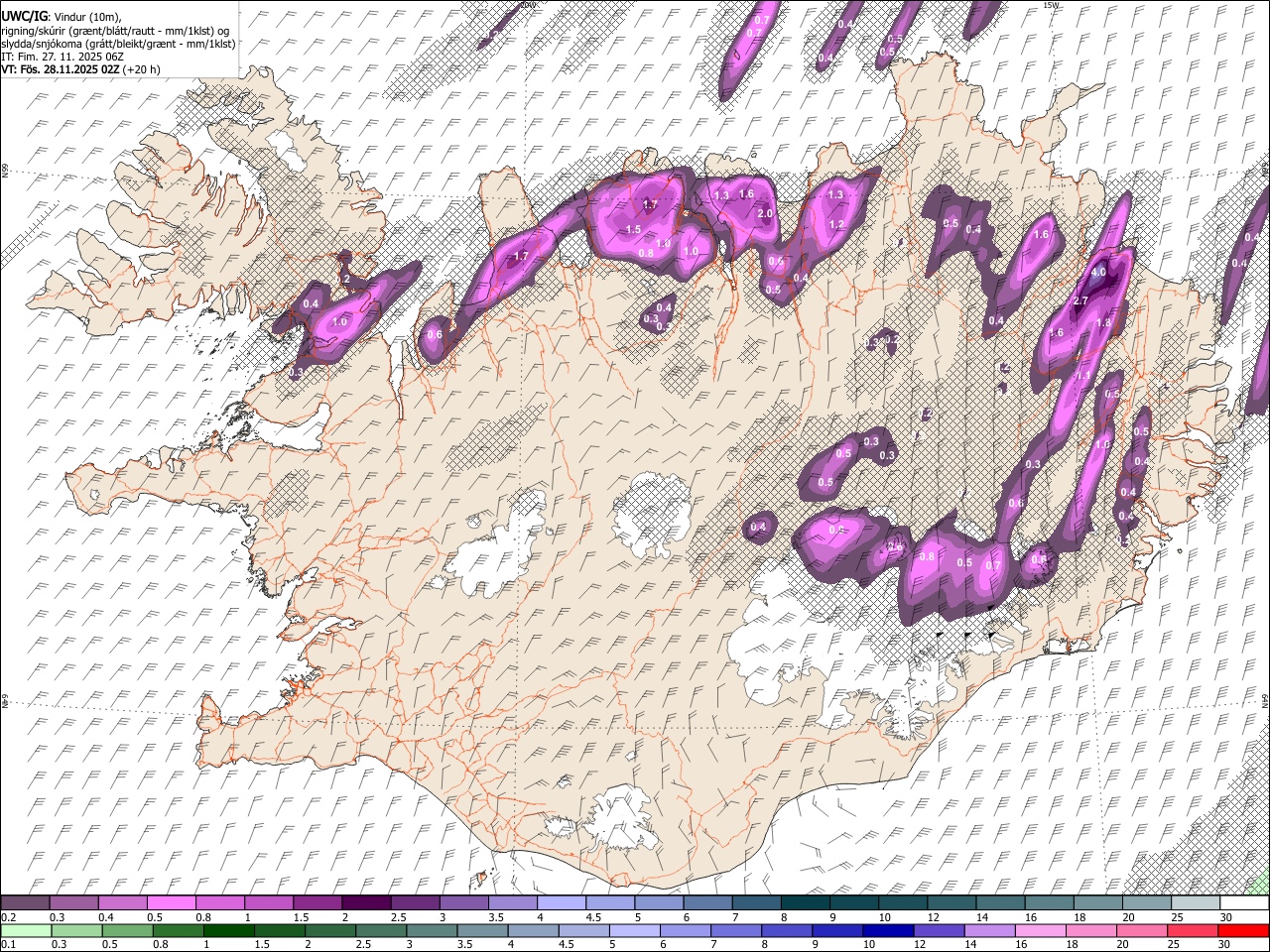Click the 'Vindur (10m),' header text
Viewport: 1270px width, 952px height.
(87, 17)
